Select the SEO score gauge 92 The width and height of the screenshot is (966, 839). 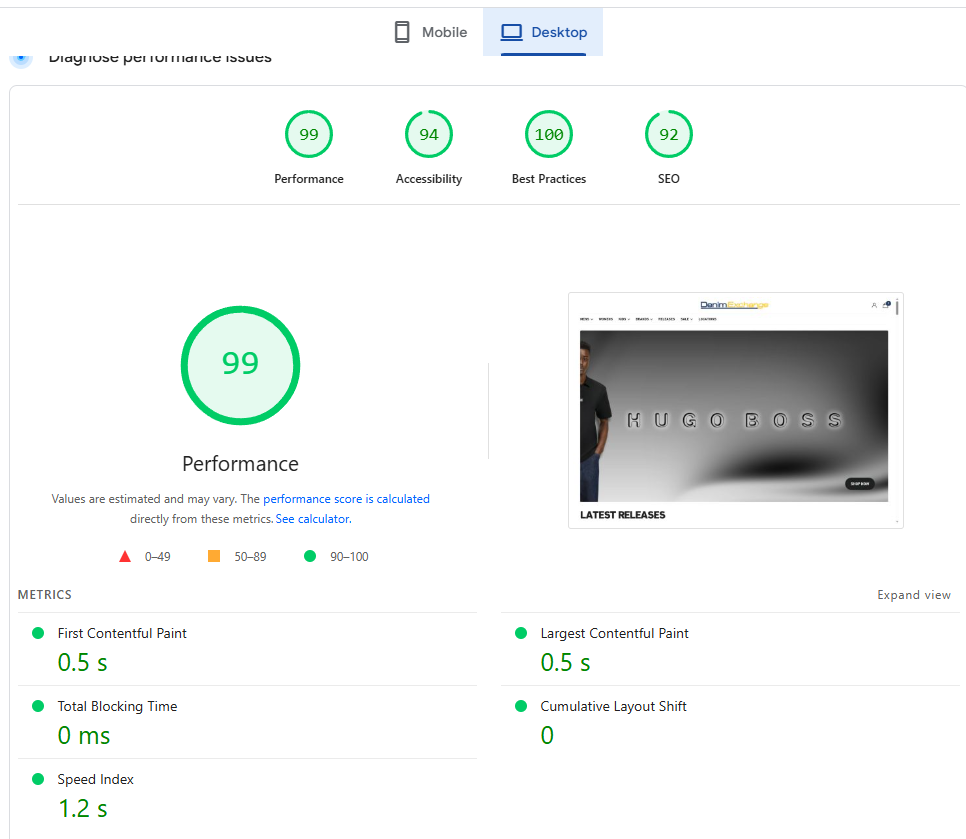click(669, 135)
